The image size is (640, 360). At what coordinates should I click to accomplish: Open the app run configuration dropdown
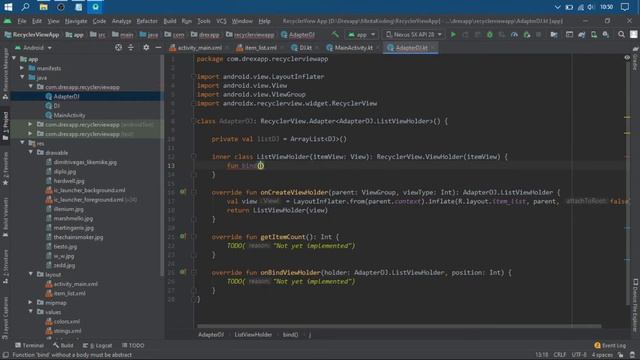click(x=362, y=35)
